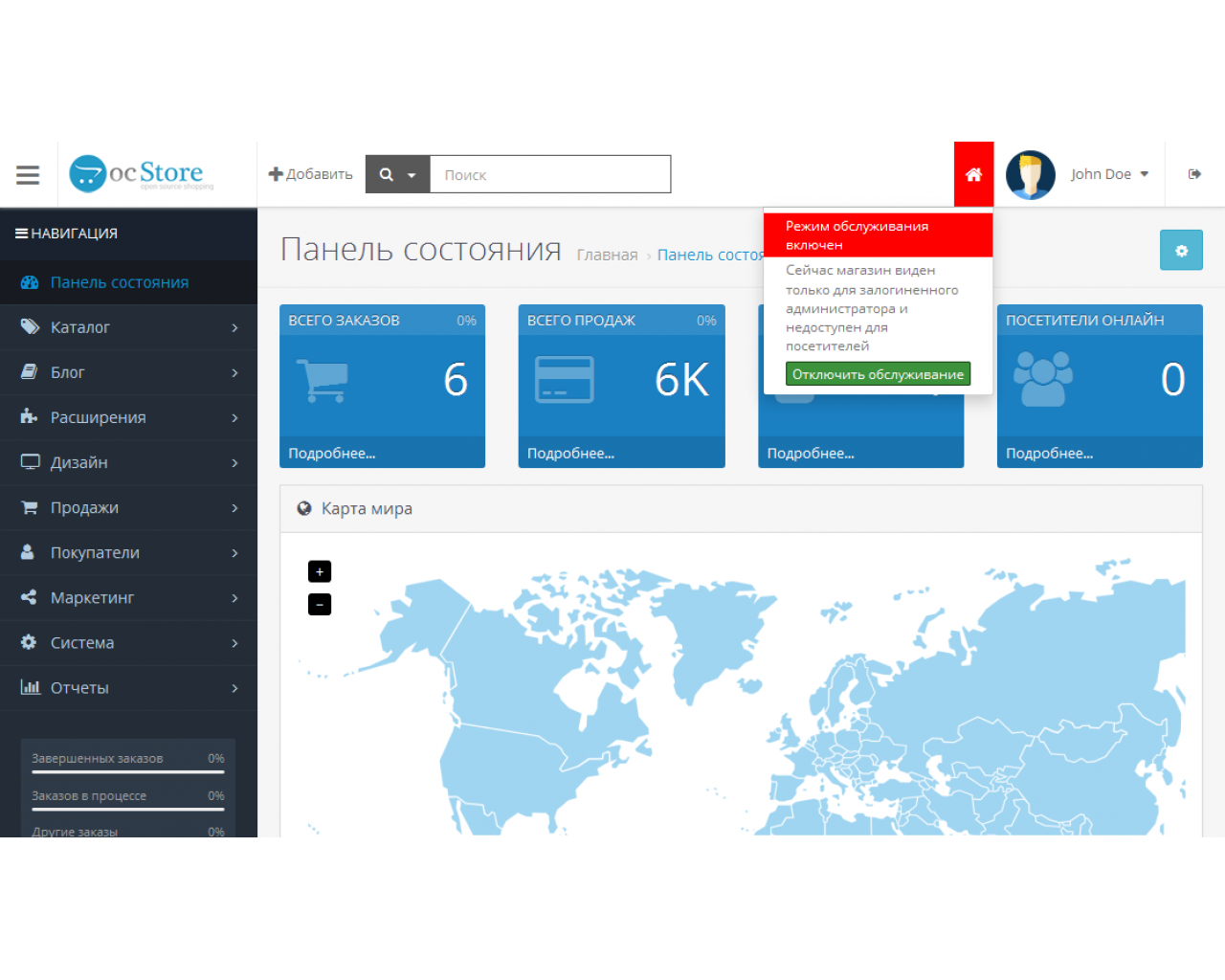The height and width of the screenshot is (980, 1225).
Task: Open Подробнее link under total orders
Action: 332,454
